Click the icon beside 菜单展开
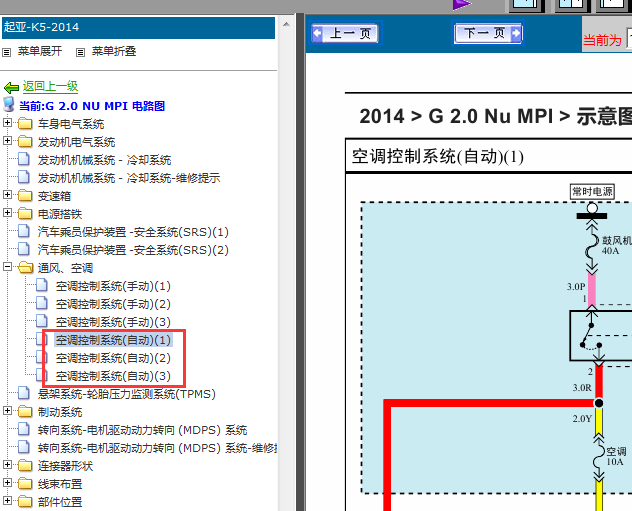Image resolution: width=632 pixels, height=511 pixels. click(x=6, y=52)
